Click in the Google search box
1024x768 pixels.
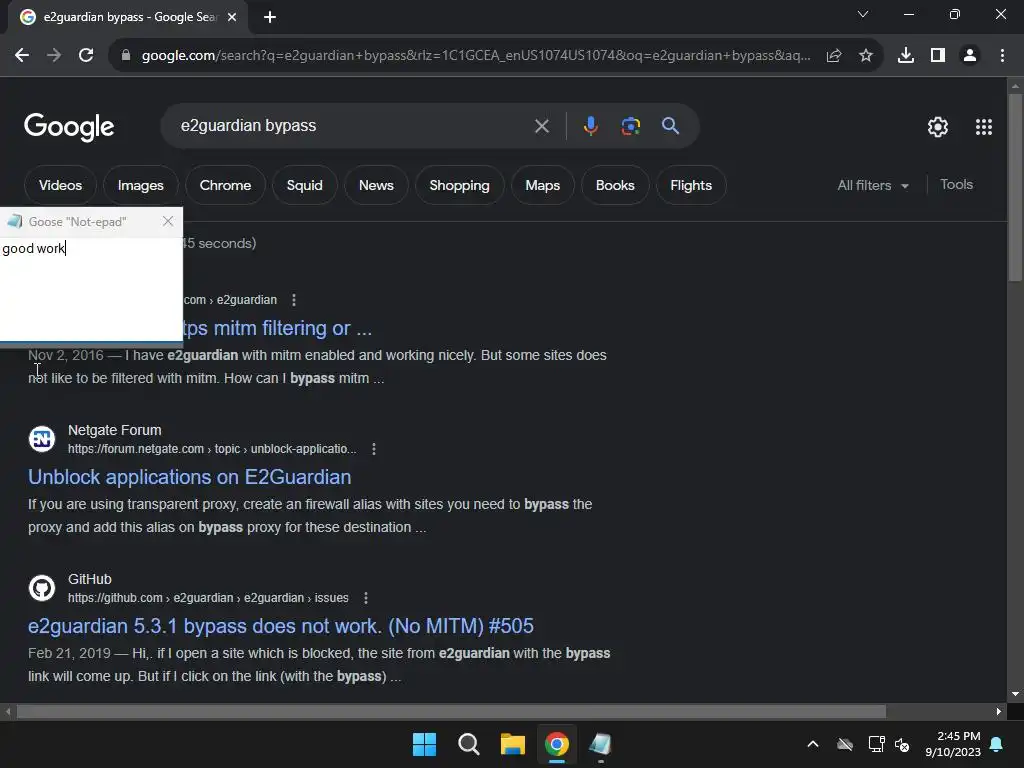coord(353,126)
